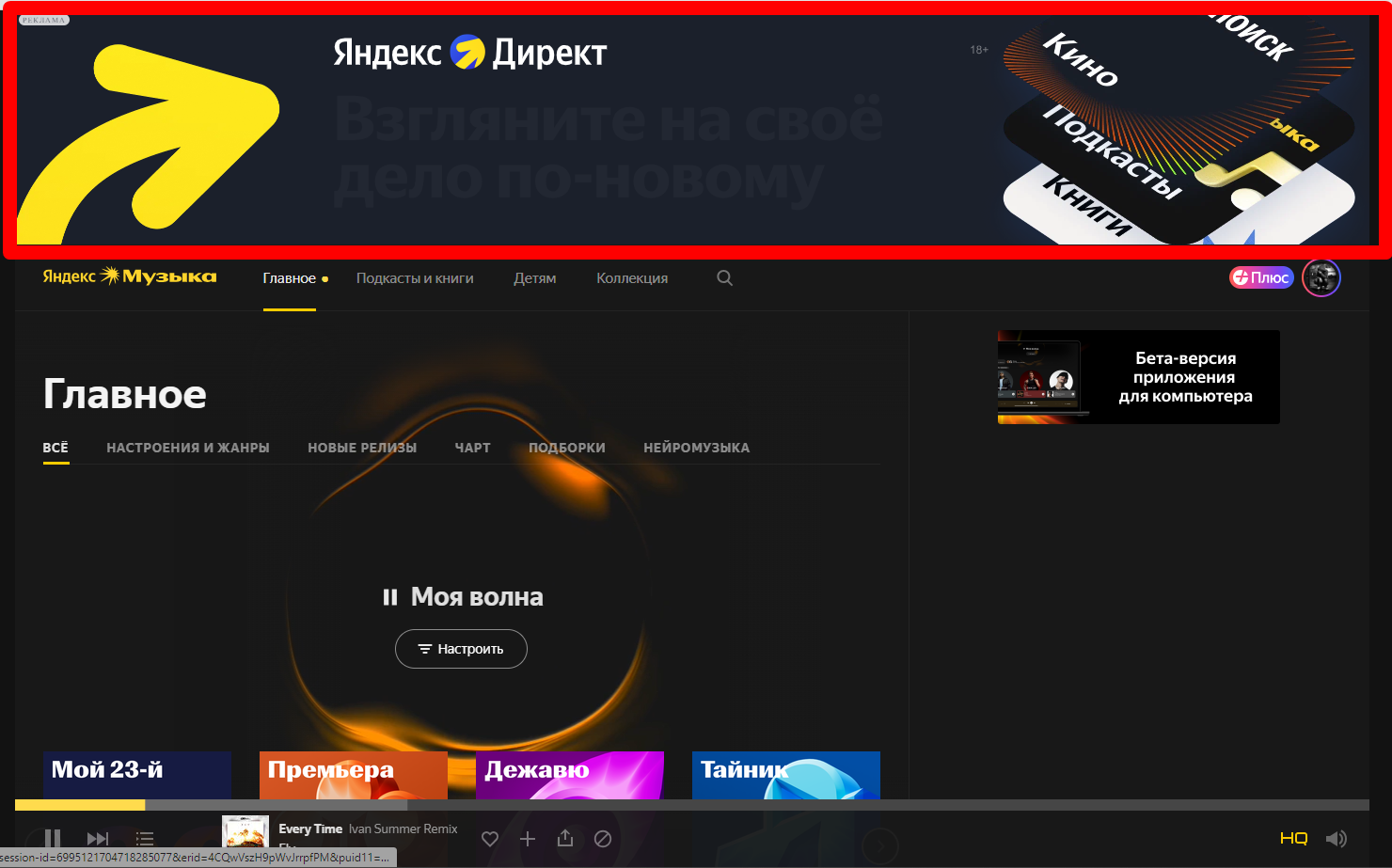
Task: Seek on the track progress bar
Action: [692, 805]
